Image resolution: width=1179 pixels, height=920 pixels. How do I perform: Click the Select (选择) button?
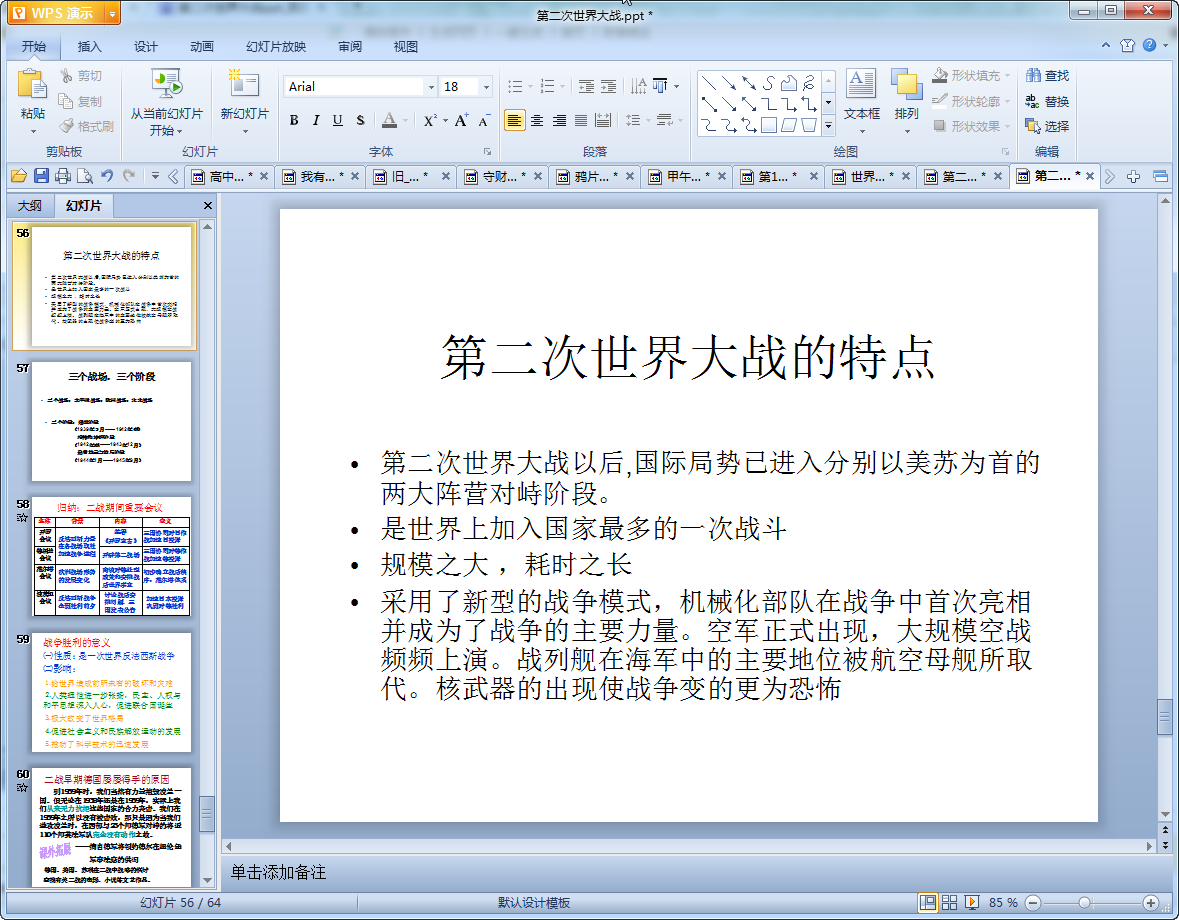1047,126
